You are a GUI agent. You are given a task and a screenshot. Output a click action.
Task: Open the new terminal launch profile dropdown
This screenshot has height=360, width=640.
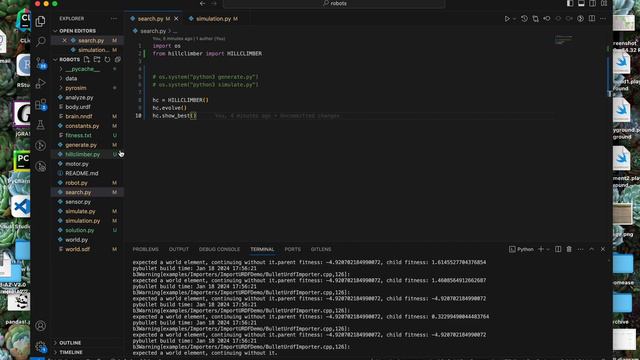[548, 249]
